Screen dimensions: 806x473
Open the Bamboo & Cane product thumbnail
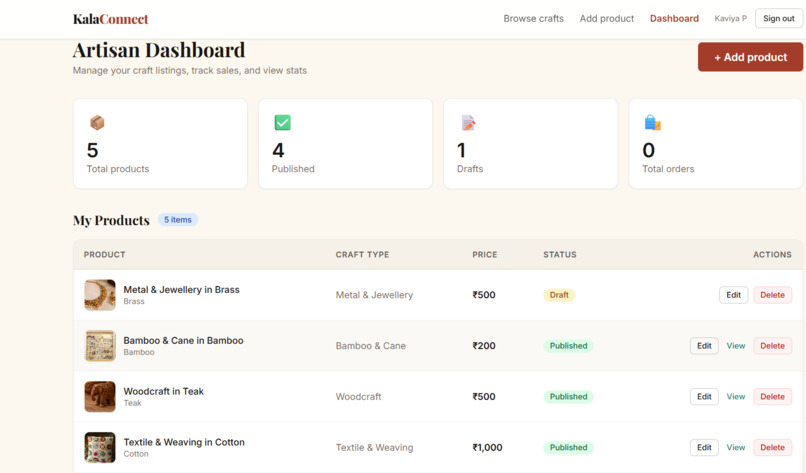(100, 346)
